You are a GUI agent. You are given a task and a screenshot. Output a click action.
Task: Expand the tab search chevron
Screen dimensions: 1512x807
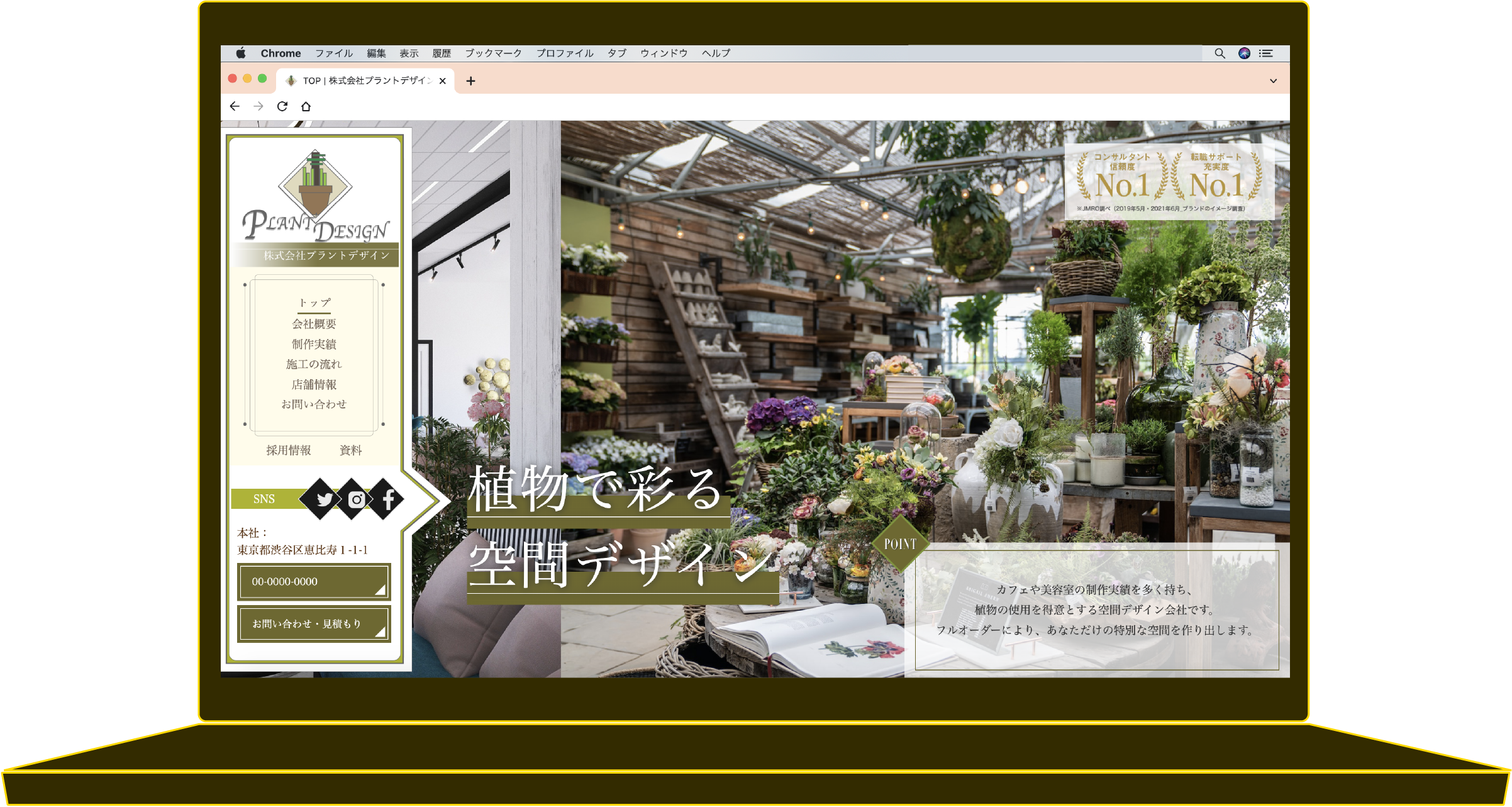click(1273, 81)
